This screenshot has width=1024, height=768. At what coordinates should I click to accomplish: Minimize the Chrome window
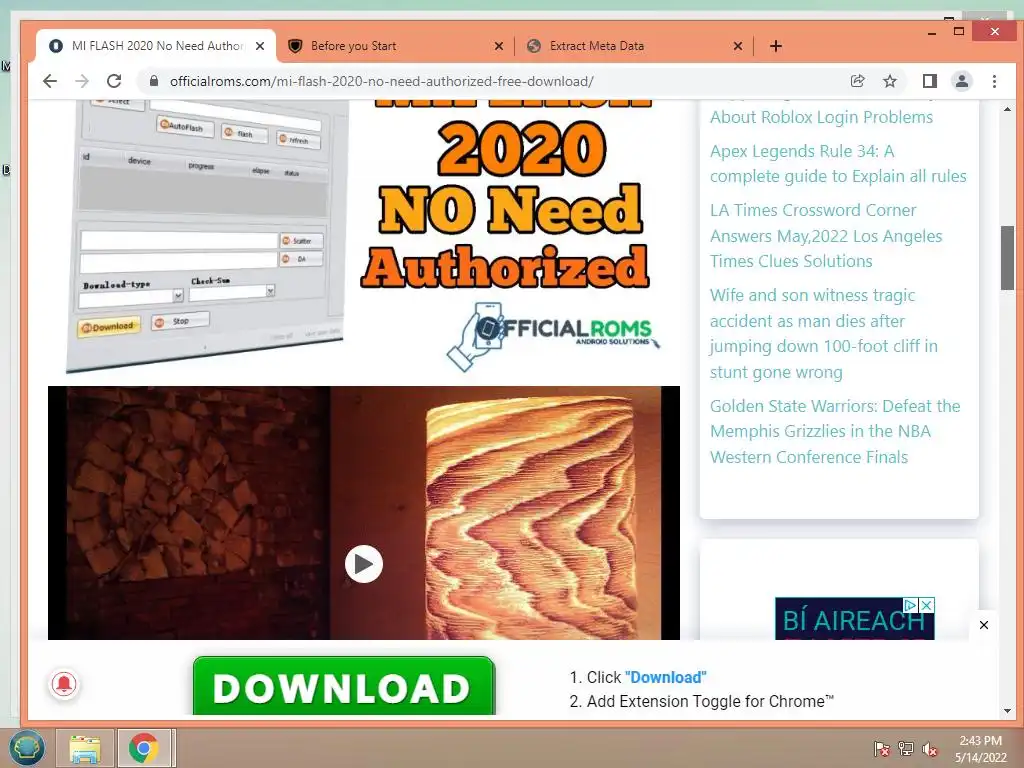932,32
